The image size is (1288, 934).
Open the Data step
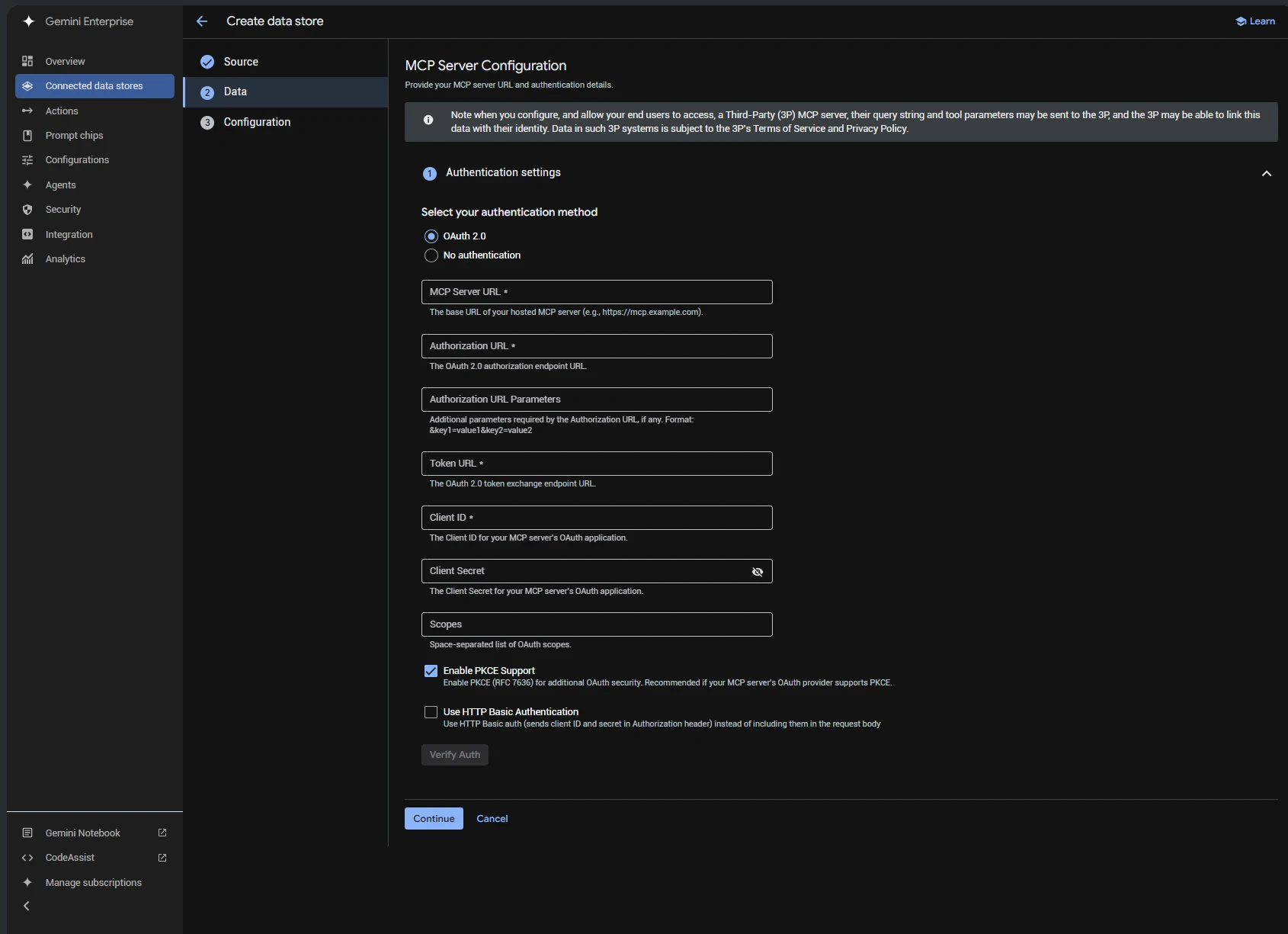pyautogui.click(x=286, y=92)
